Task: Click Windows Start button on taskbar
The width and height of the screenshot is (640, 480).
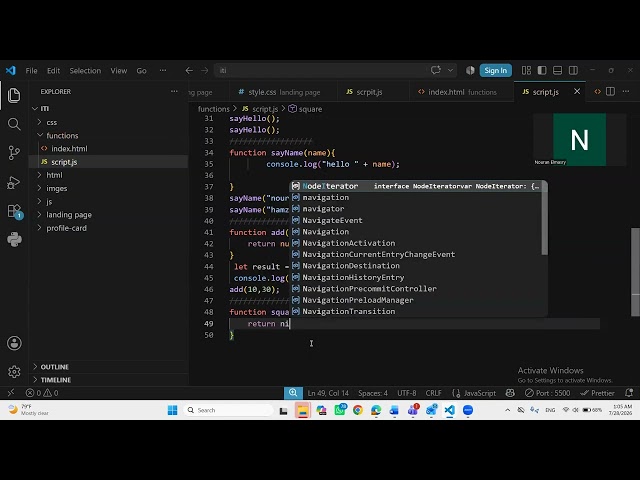Action: coord(172,410)
